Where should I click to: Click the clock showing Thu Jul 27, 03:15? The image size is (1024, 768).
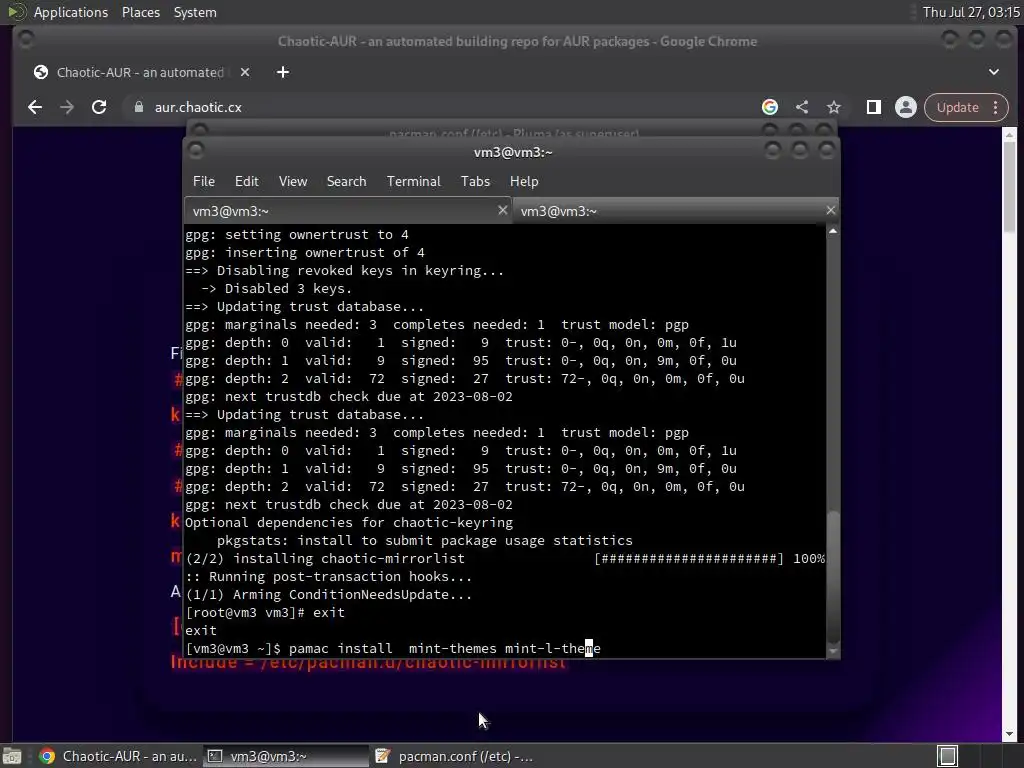[971, 12]
